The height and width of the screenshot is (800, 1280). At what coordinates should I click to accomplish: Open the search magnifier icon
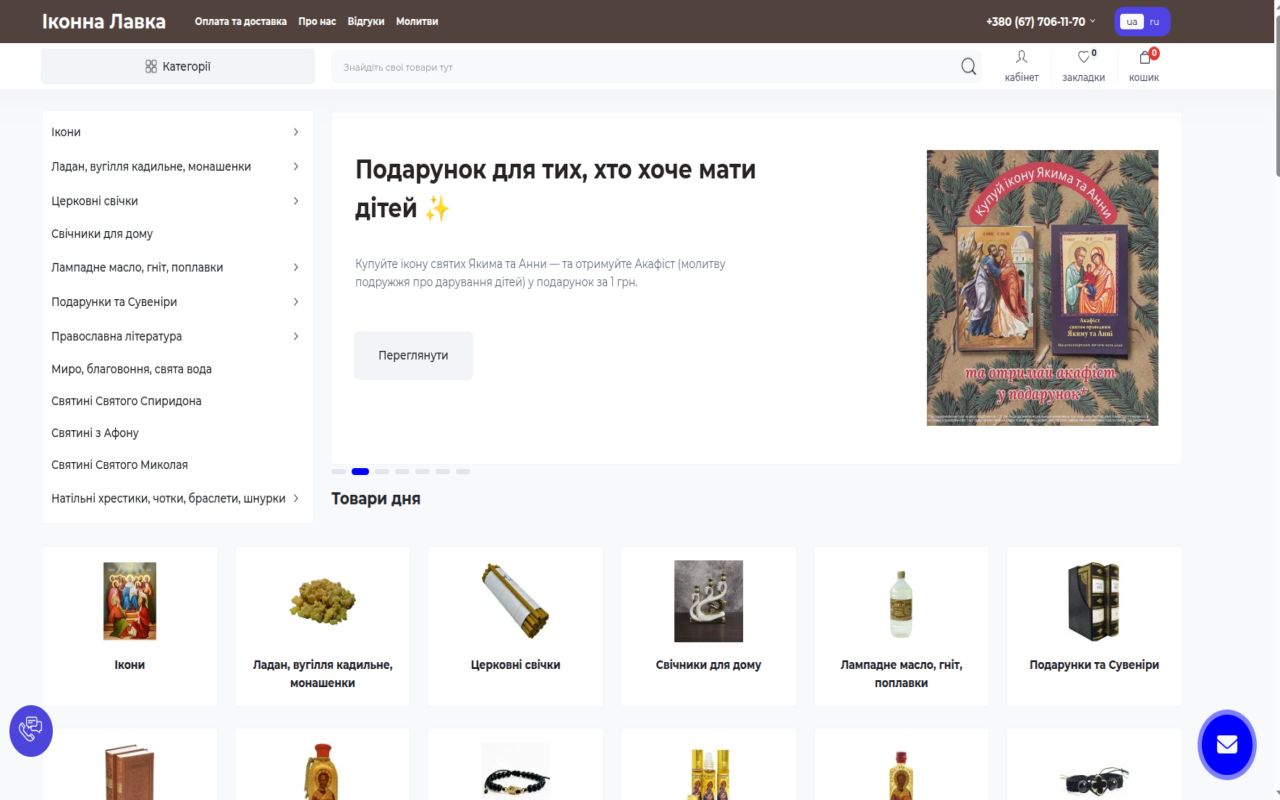coord(968,67)
